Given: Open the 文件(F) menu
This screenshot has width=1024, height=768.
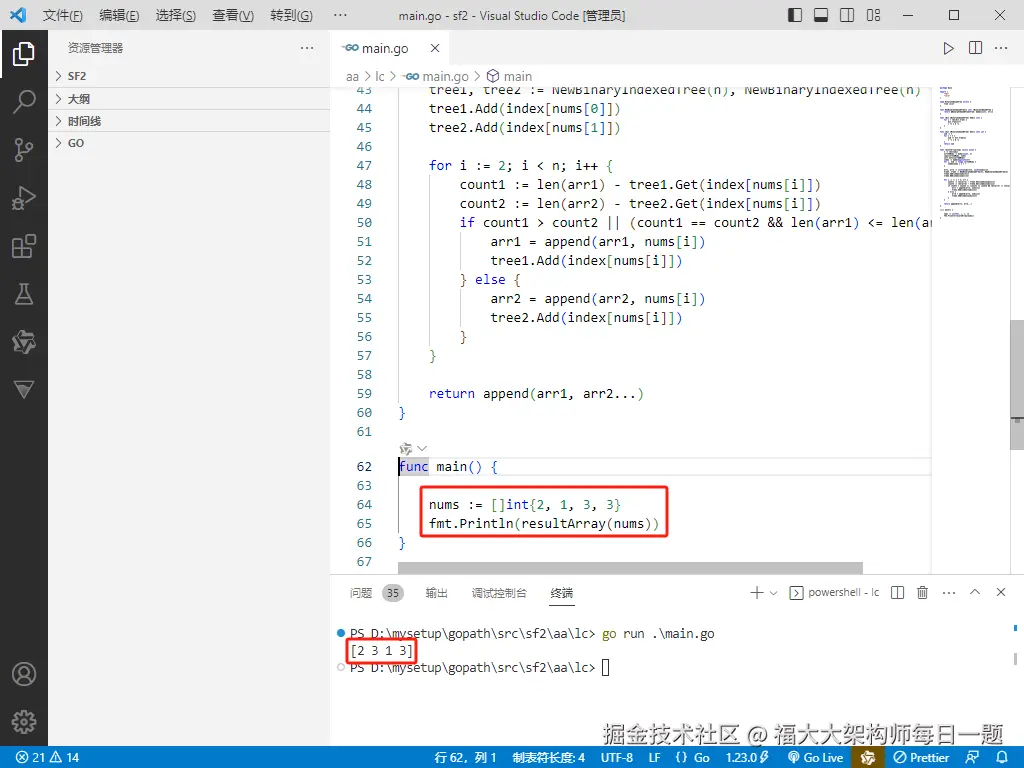Looking at the screenshot, I should 63,15.
